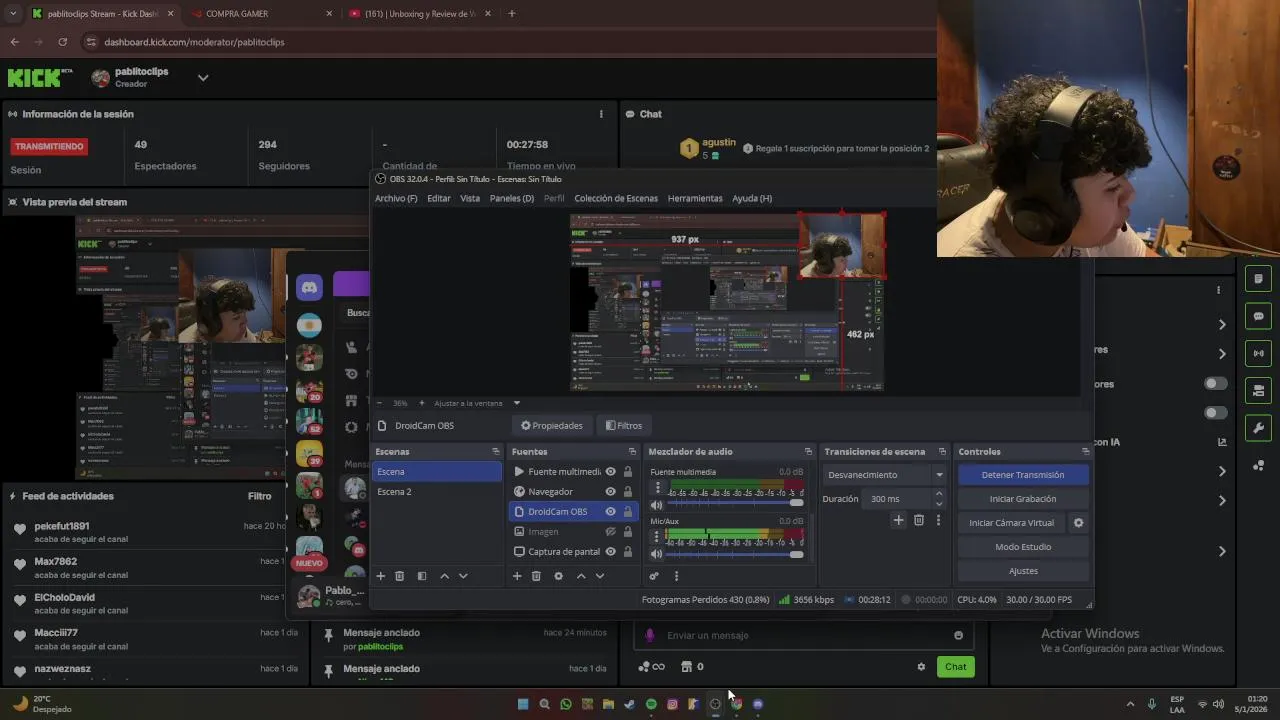Toggle lock on DroidCam OBS source

pos(627,512)
